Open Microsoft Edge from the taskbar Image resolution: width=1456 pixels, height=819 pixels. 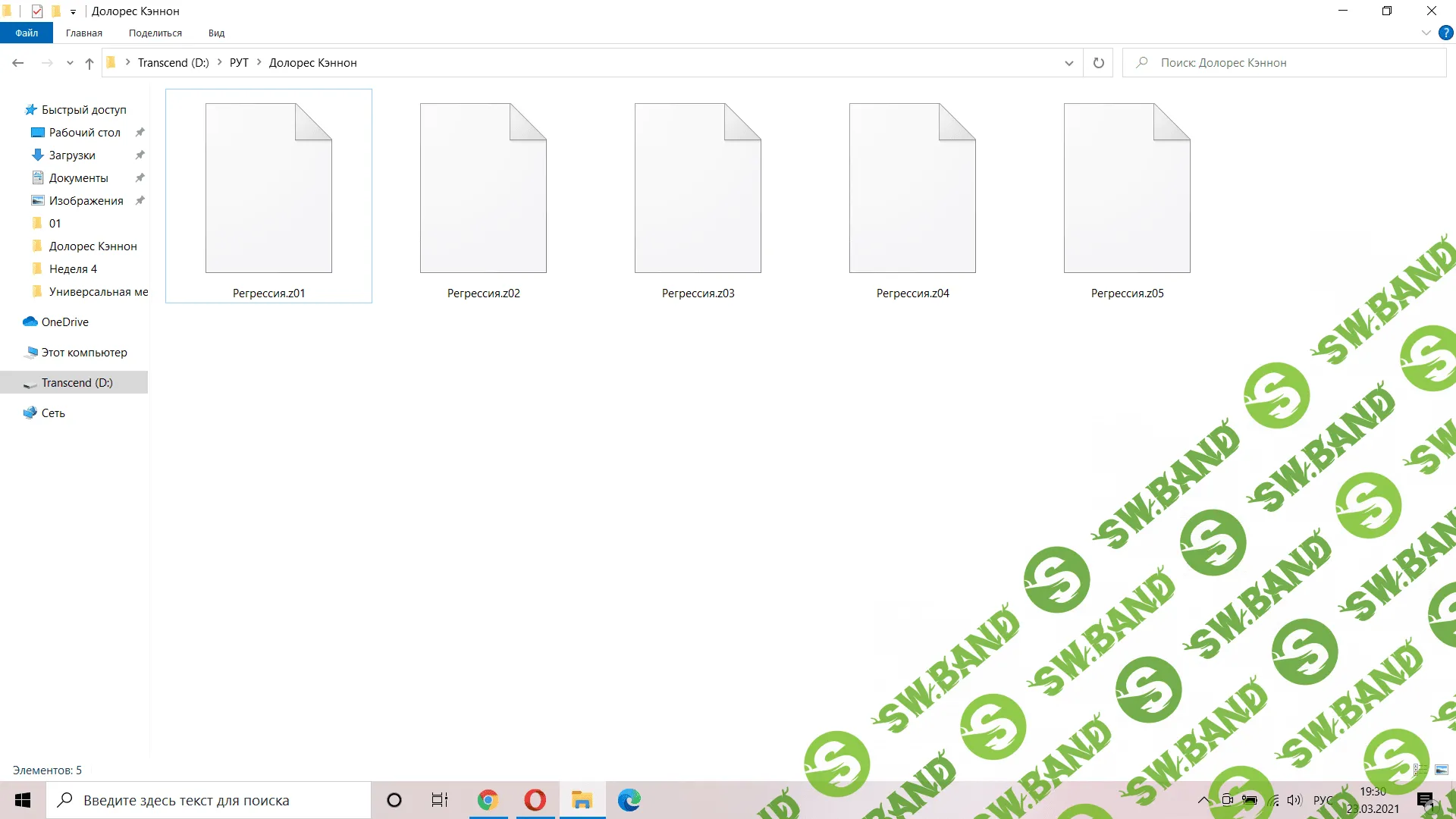tap(629, 800)
